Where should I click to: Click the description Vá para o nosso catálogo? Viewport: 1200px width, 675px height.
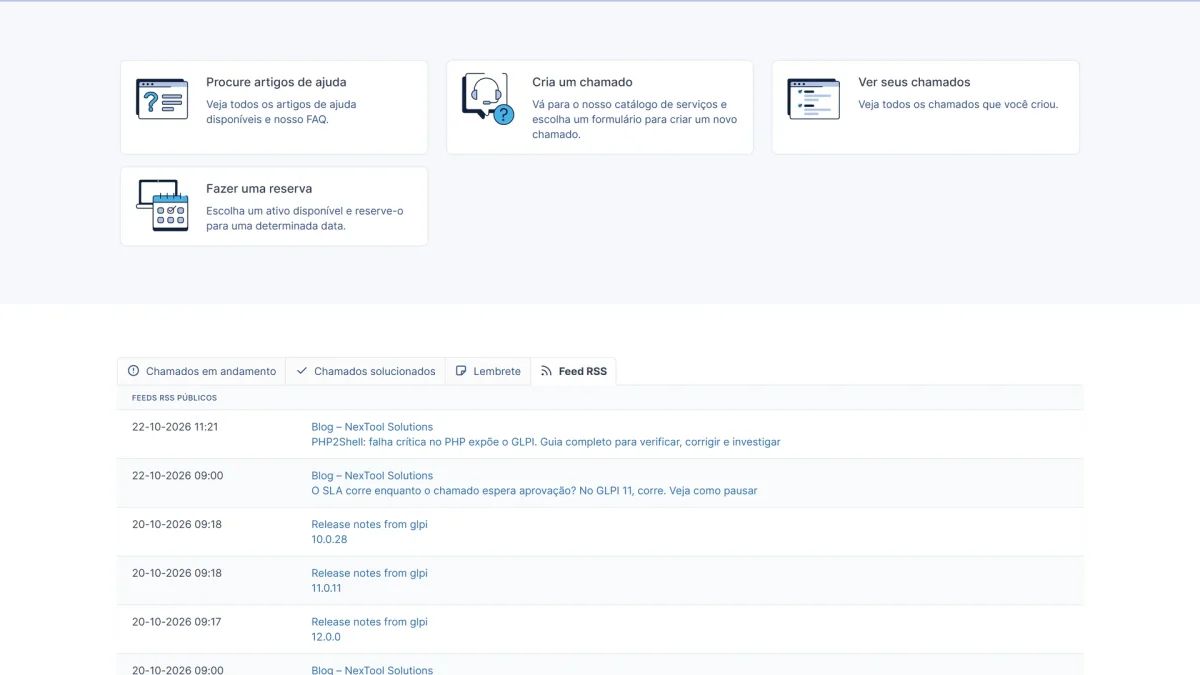pyautogui.click(x=635, y=119)
